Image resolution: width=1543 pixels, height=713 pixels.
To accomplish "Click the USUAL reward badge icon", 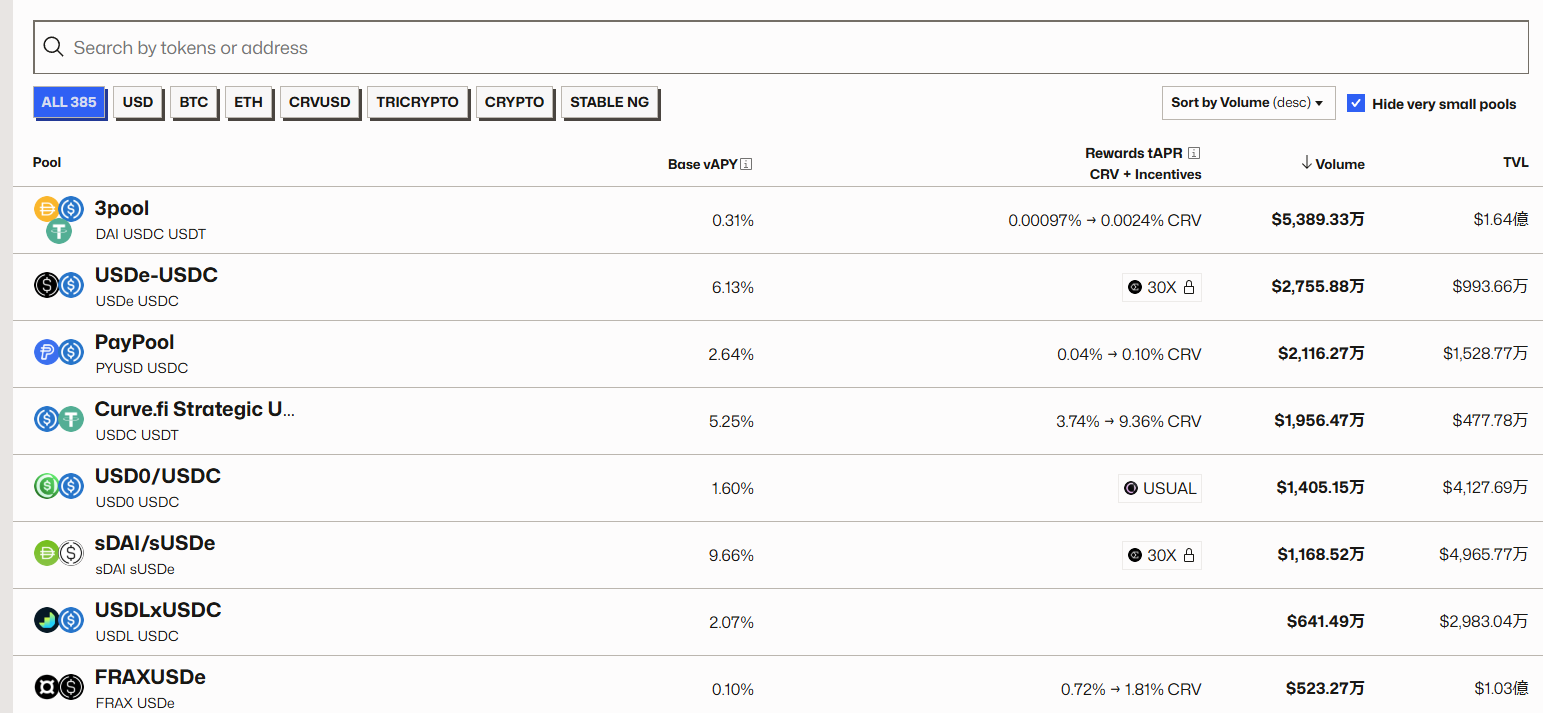I will click(1131, 488).
